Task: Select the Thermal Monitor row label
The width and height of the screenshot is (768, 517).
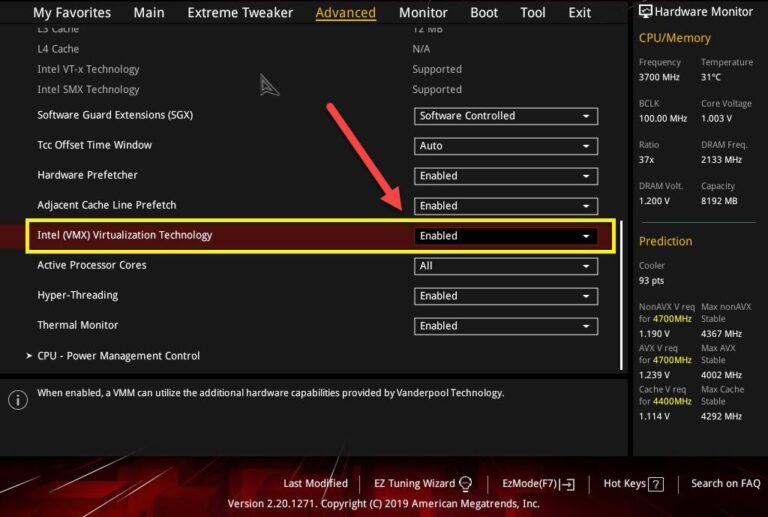Action: click(77, 325)
